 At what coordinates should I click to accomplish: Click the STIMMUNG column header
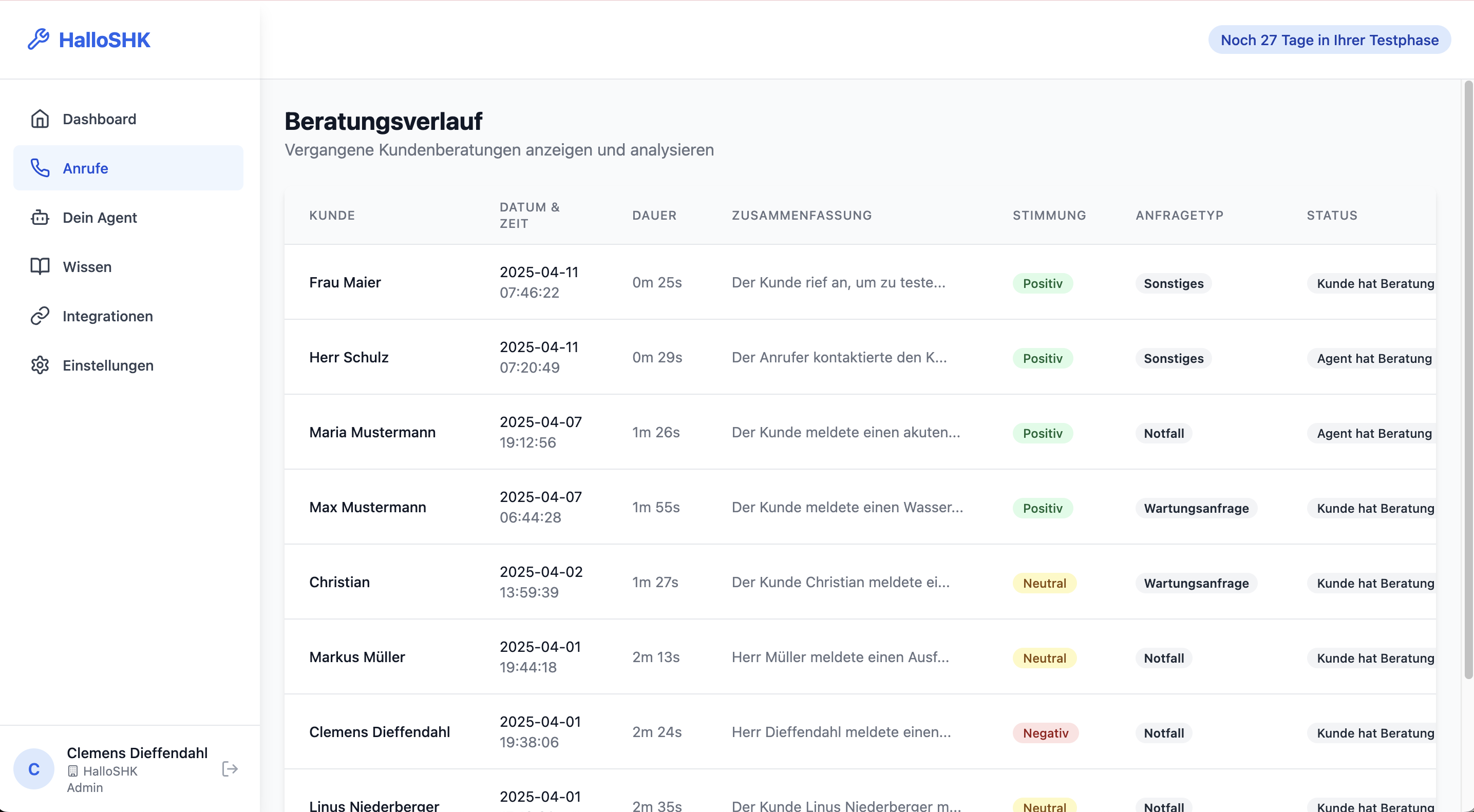[1049, 216]
